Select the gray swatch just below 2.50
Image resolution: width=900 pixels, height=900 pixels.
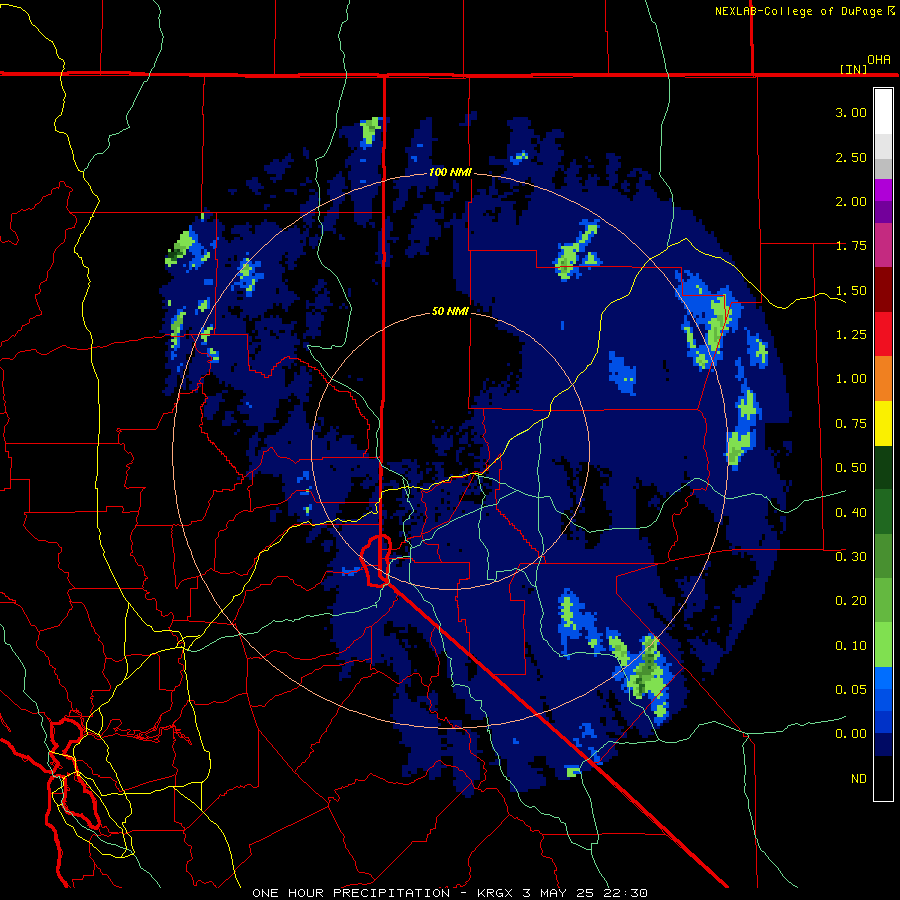coord(883,168)
